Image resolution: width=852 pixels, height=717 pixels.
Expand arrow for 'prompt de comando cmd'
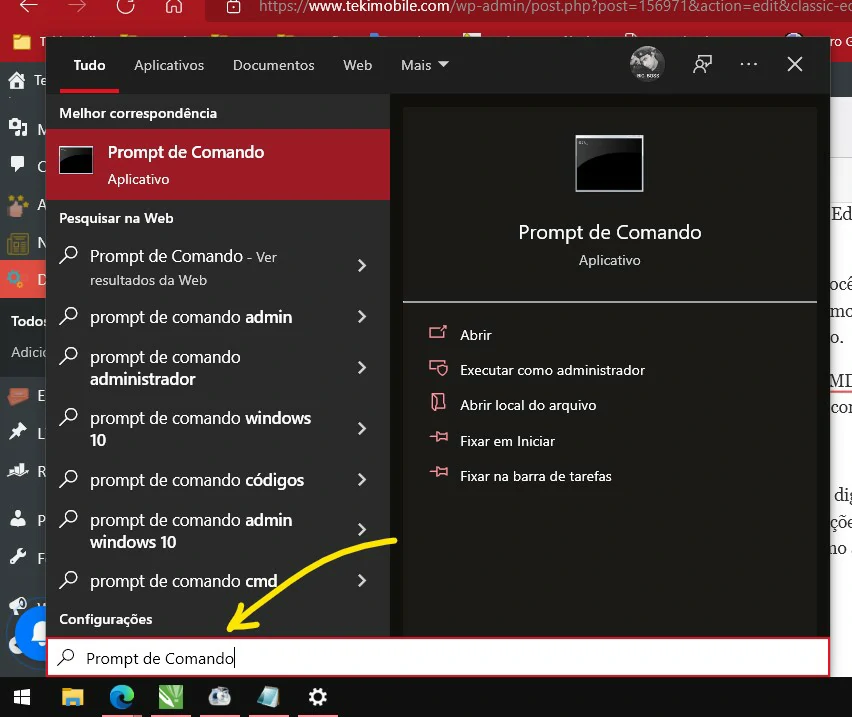[x=362, y=581]
